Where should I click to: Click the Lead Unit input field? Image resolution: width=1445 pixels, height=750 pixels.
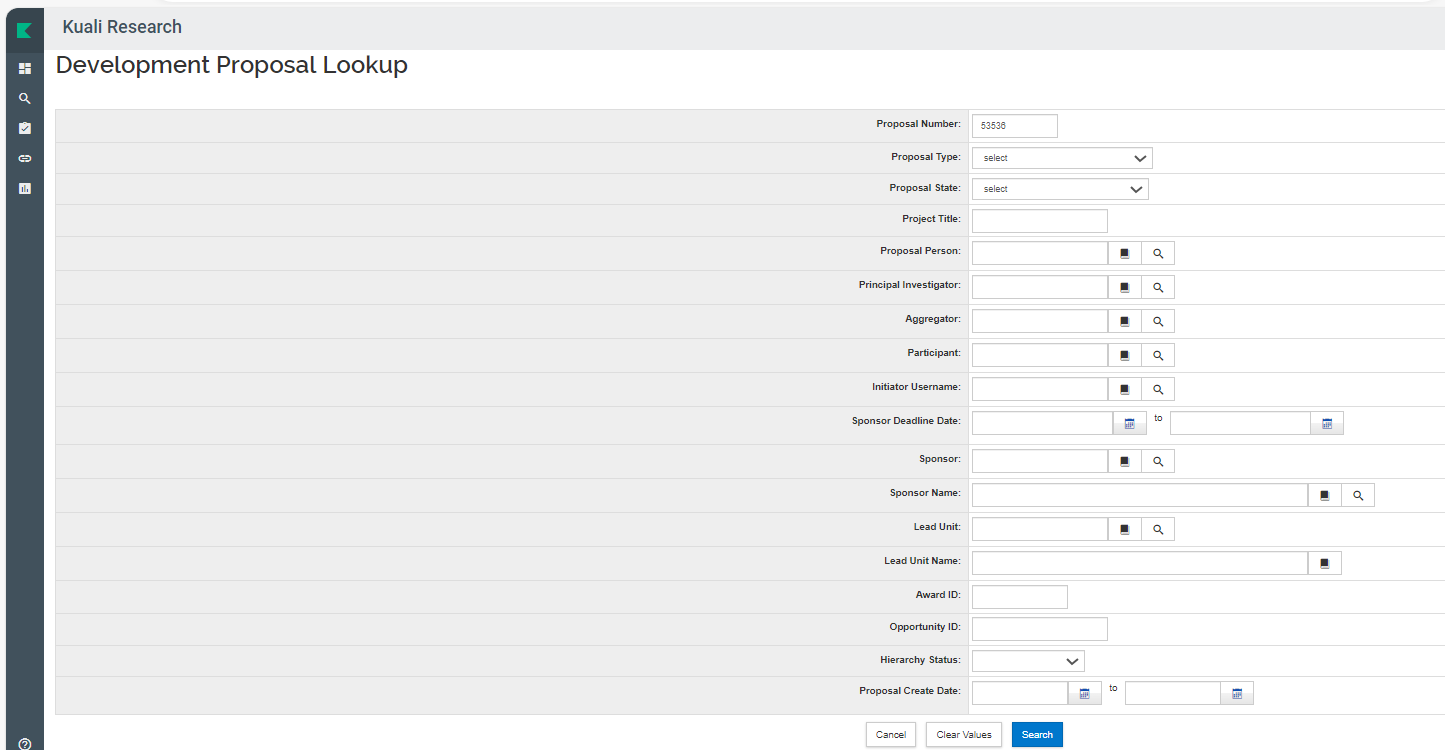point(1040,530)
